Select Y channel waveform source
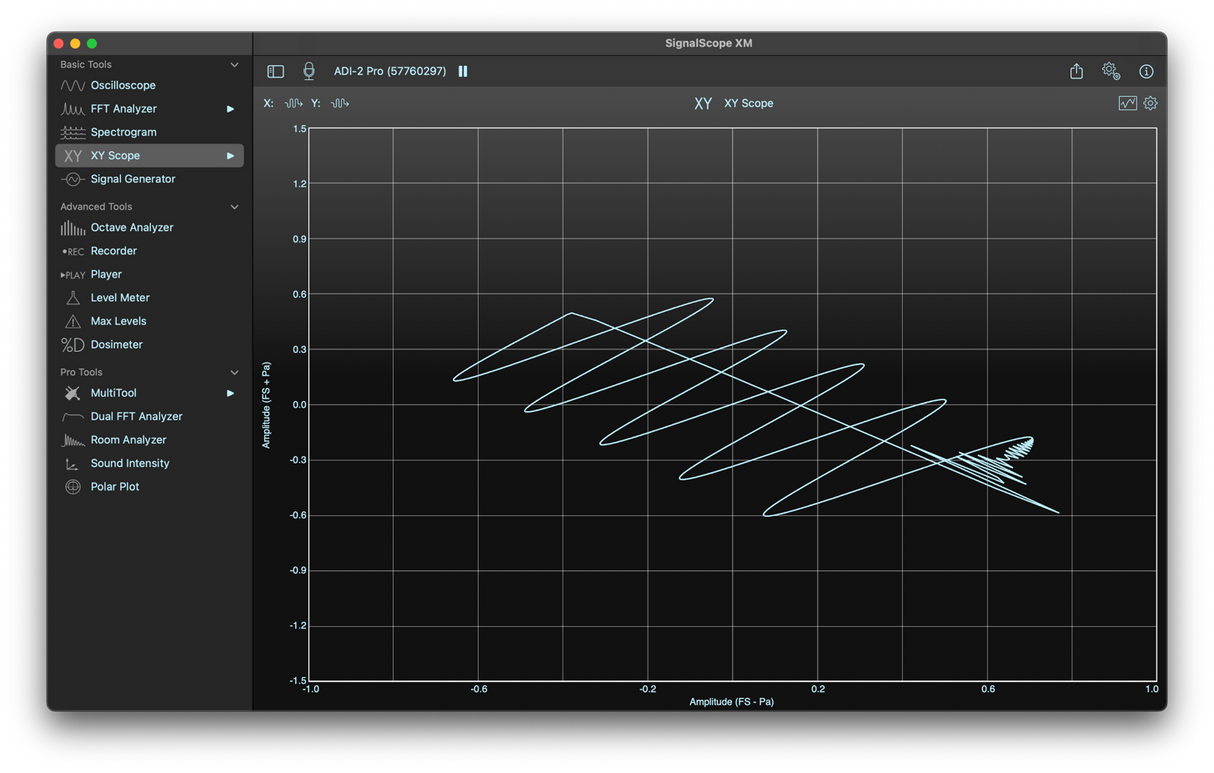 [340, 103]
